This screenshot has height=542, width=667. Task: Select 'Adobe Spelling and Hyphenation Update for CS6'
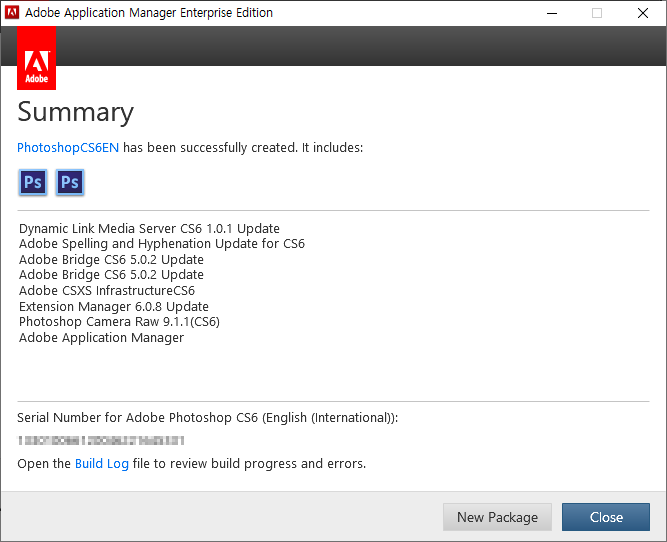pyautogui.click(x=162, y=244)
